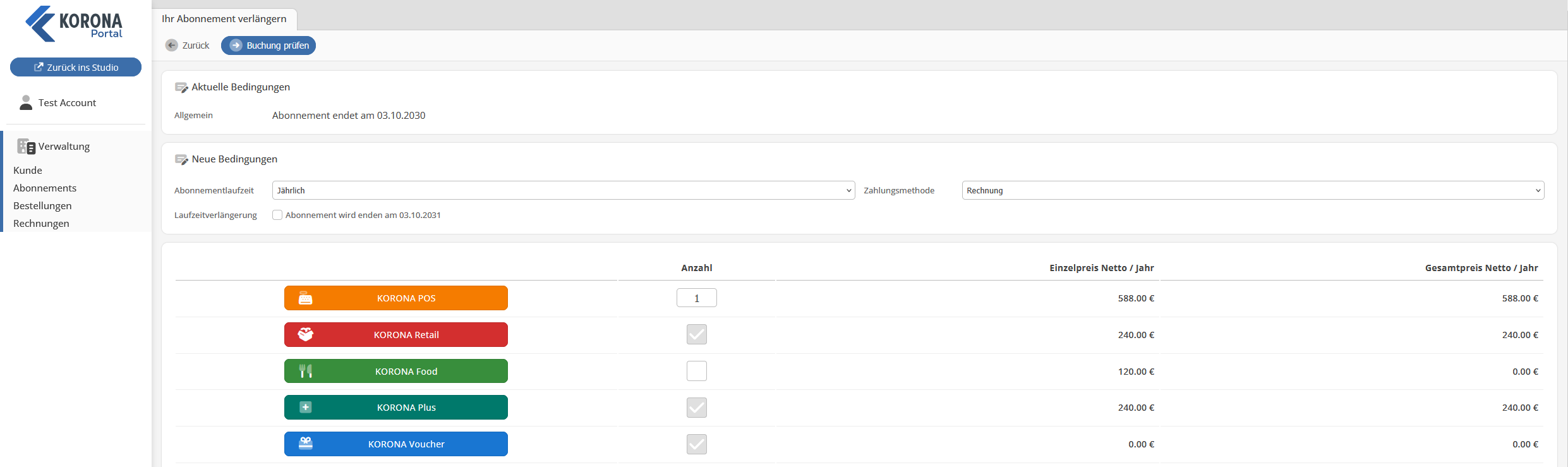Click the KORONA Food cutlery icon

306,371
